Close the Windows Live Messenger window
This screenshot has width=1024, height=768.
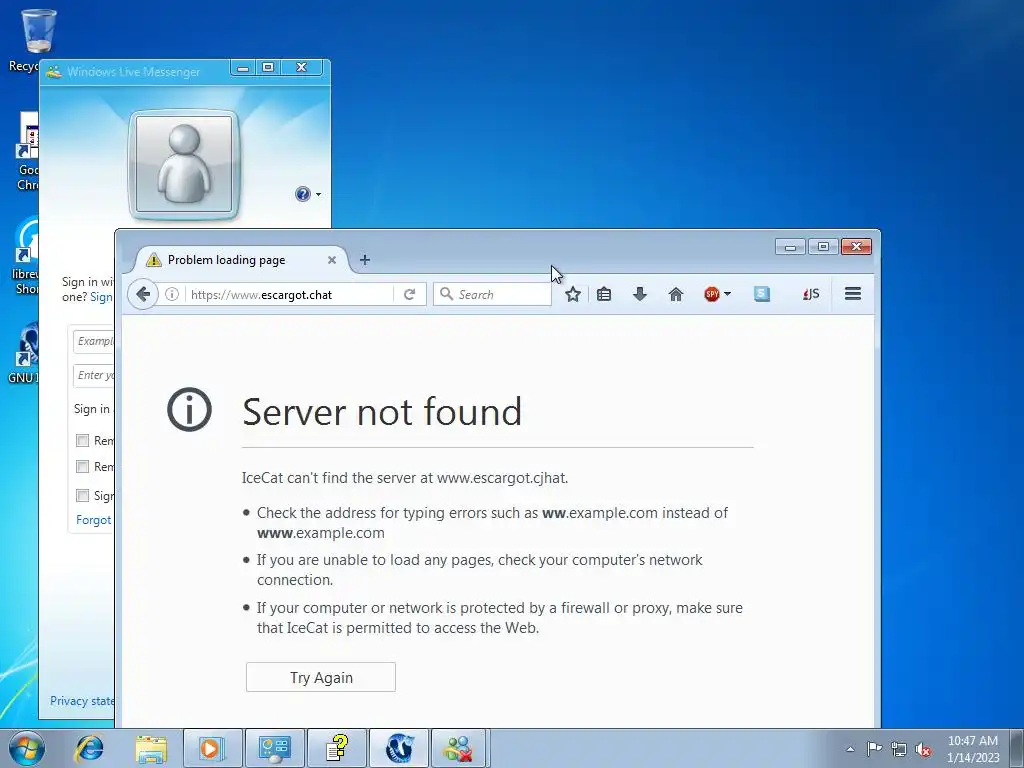coord(302,68)
